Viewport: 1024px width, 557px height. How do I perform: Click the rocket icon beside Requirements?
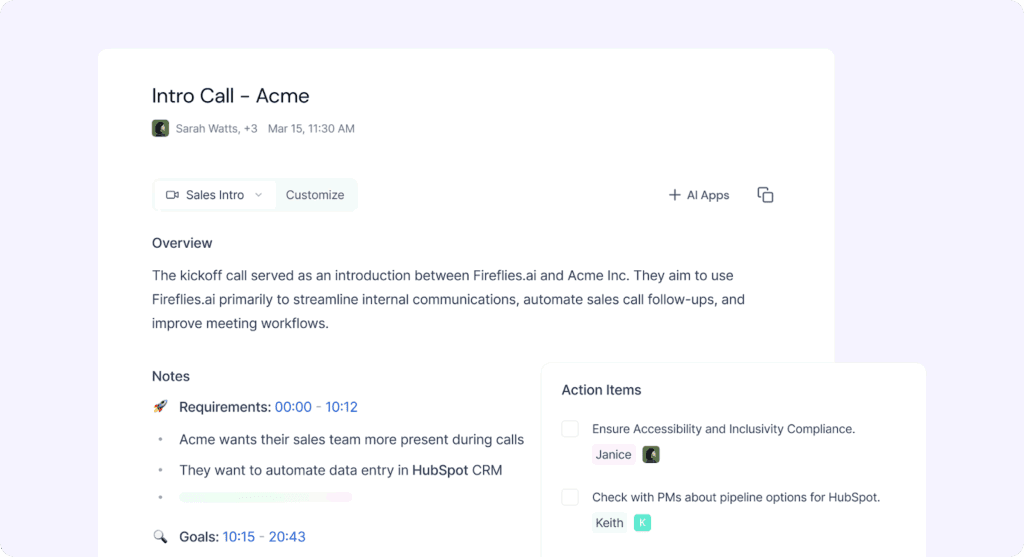click(160, 407)
